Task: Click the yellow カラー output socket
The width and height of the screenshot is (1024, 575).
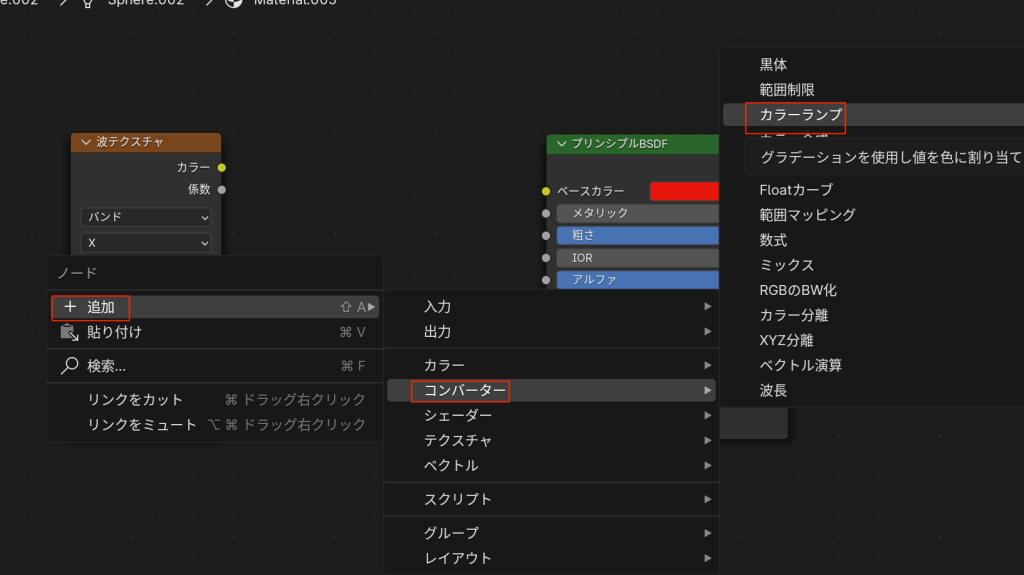Action: tap(221, 167)
